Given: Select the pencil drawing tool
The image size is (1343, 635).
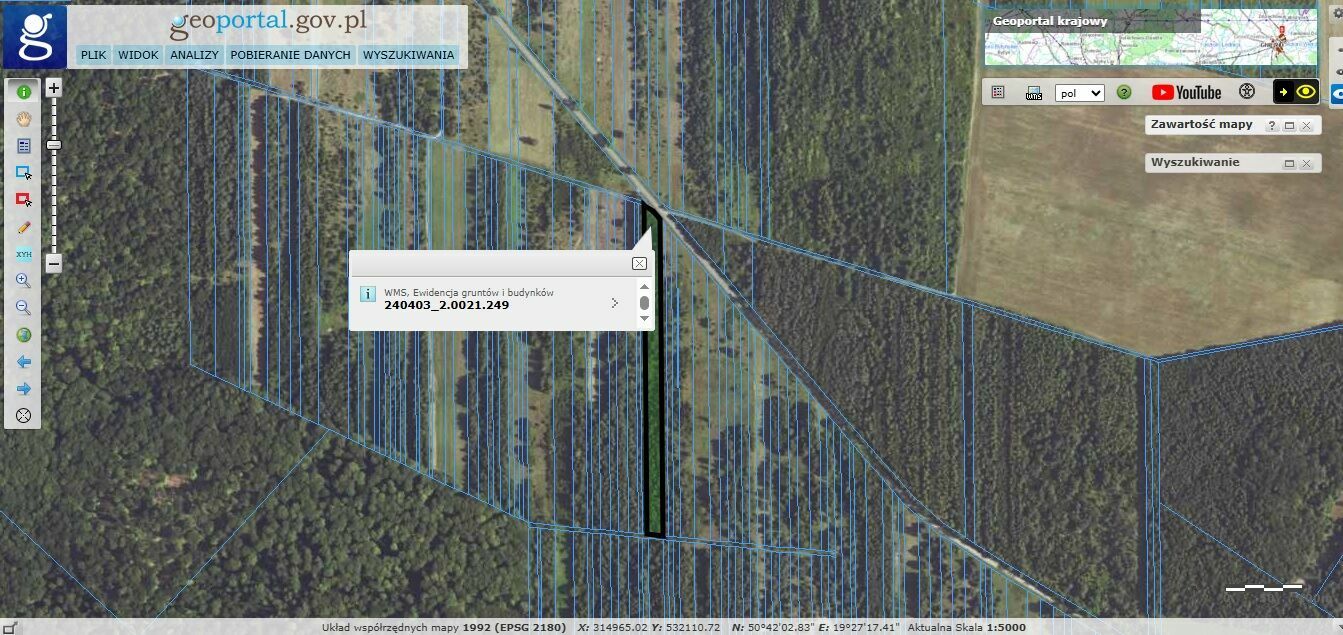Looking at the screenshot, I should point(23,227).
